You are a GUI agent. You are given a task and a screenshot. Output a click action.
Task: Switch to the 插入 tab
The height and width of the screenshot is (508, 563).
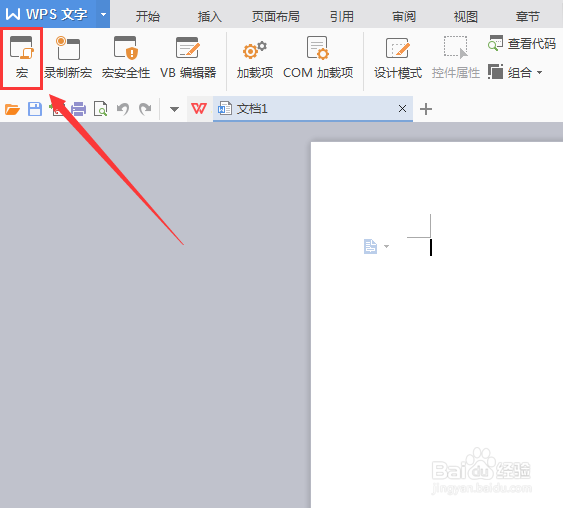pos(210,17)
